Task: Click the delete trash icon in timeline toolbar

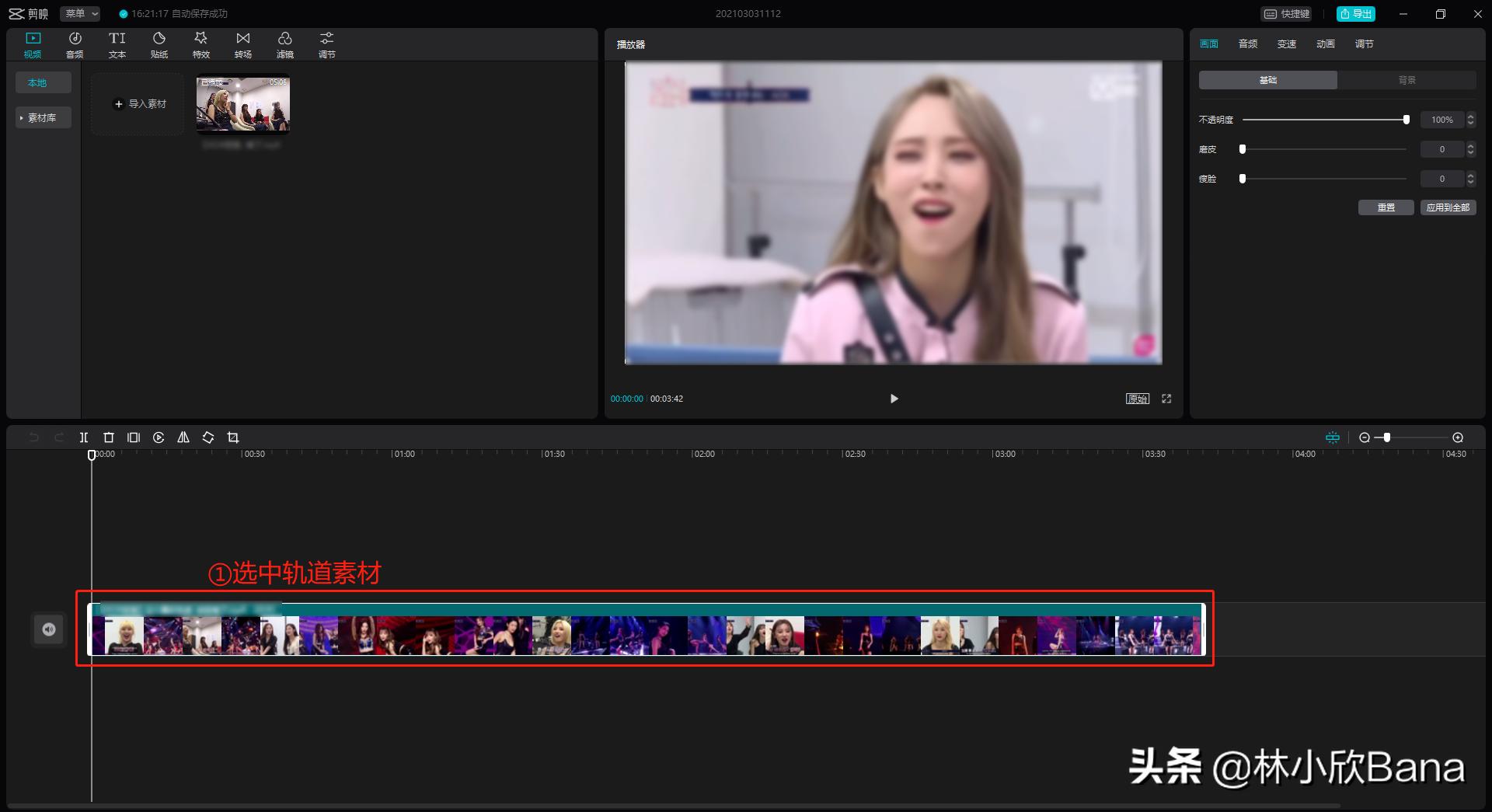Action: [109, 437]
